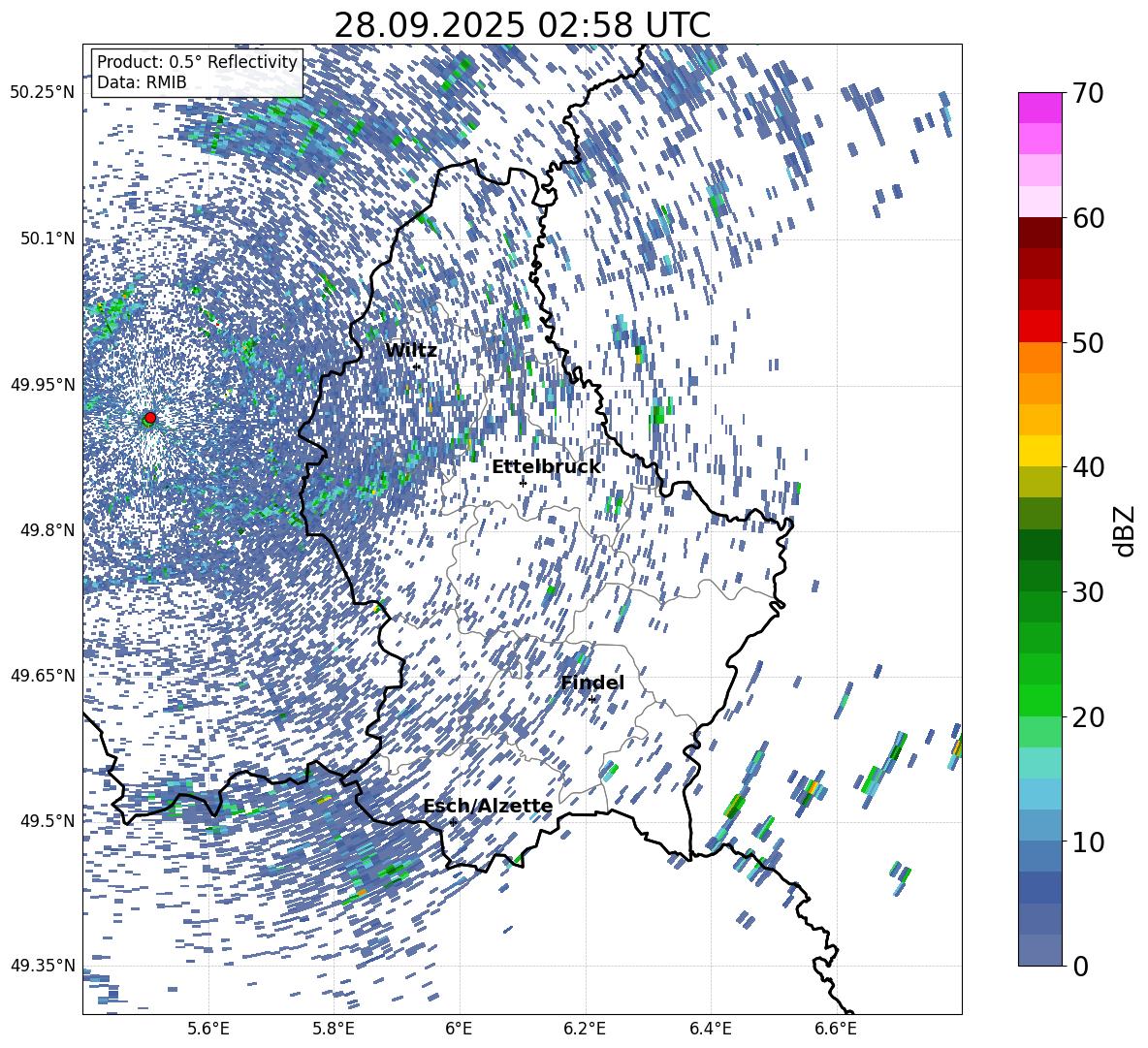Click the 6.2°E longitude tick label
The width and height of the screenshot is (1148, 1048).
(x=585, y=1029)
